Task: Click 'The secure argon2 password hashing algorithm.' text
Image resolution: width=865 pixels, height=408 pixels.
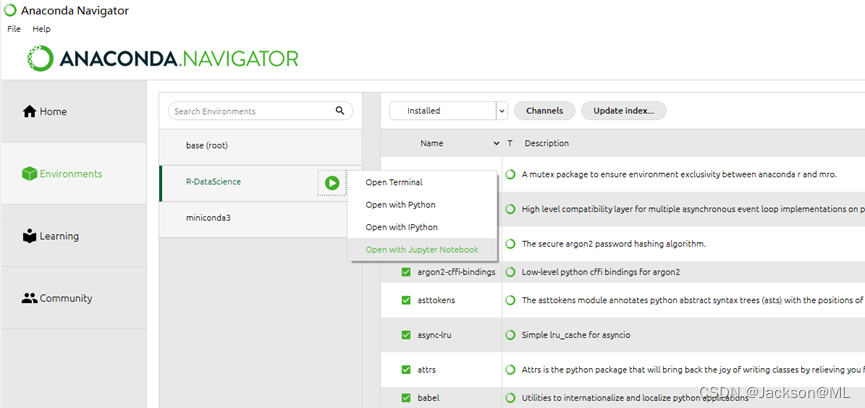Action: [613, 244]
